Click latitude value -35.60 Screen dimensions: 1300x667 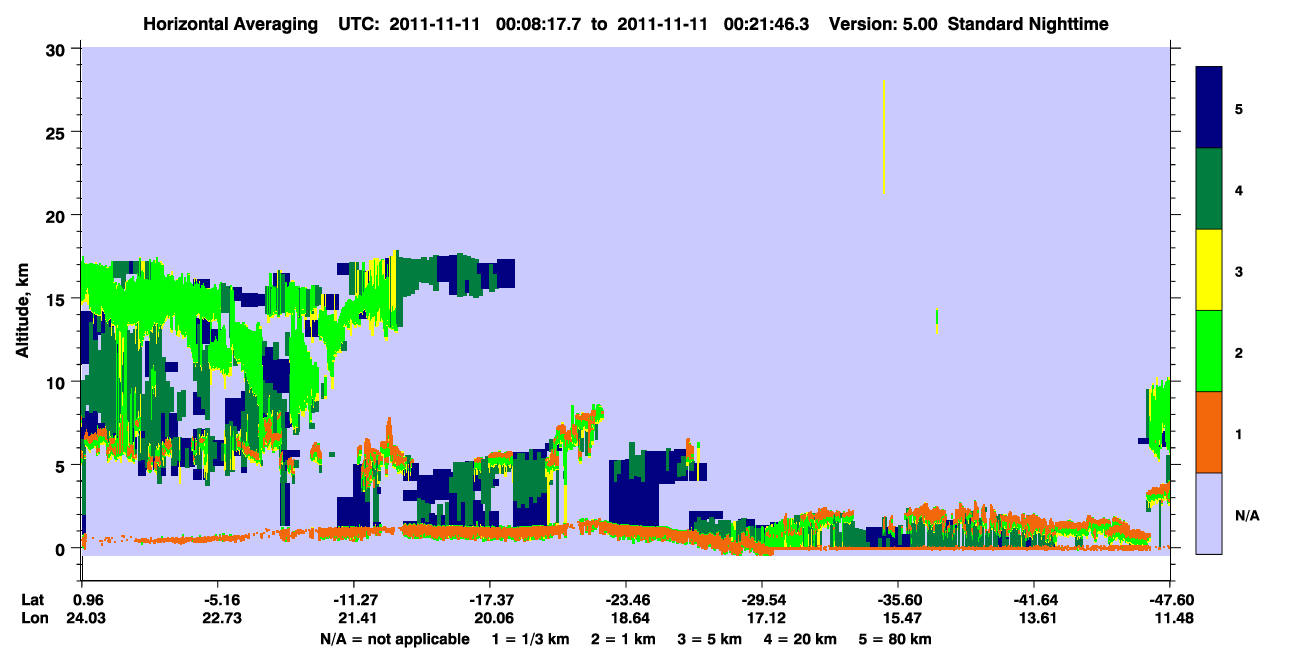tap(898, 600)
